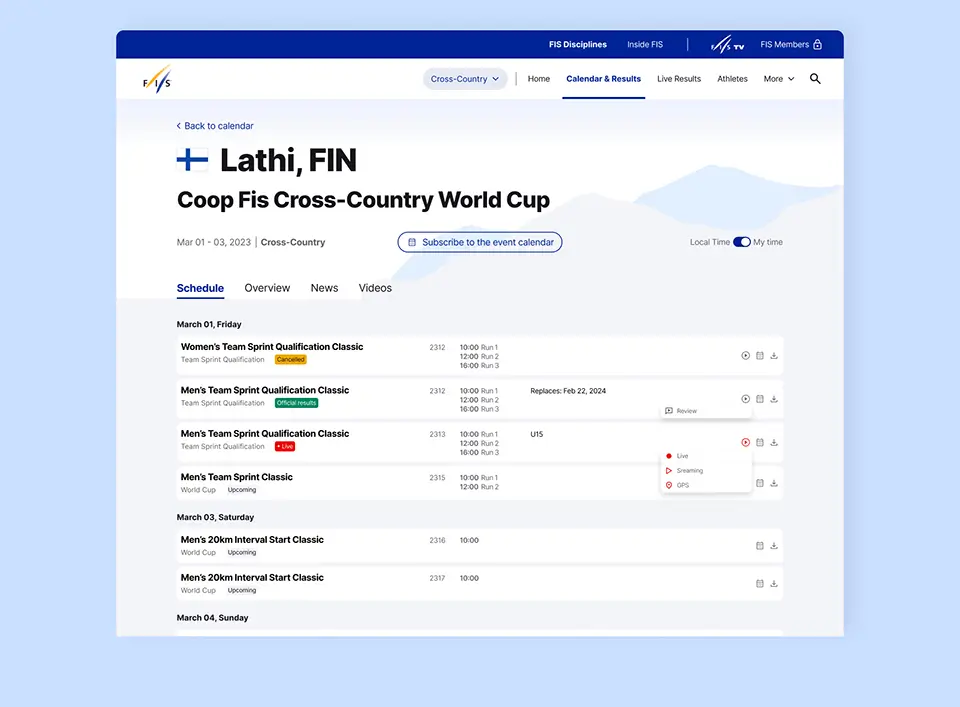Click Back to calendar link
Viewport: 960px width, 707px height.
215,125
